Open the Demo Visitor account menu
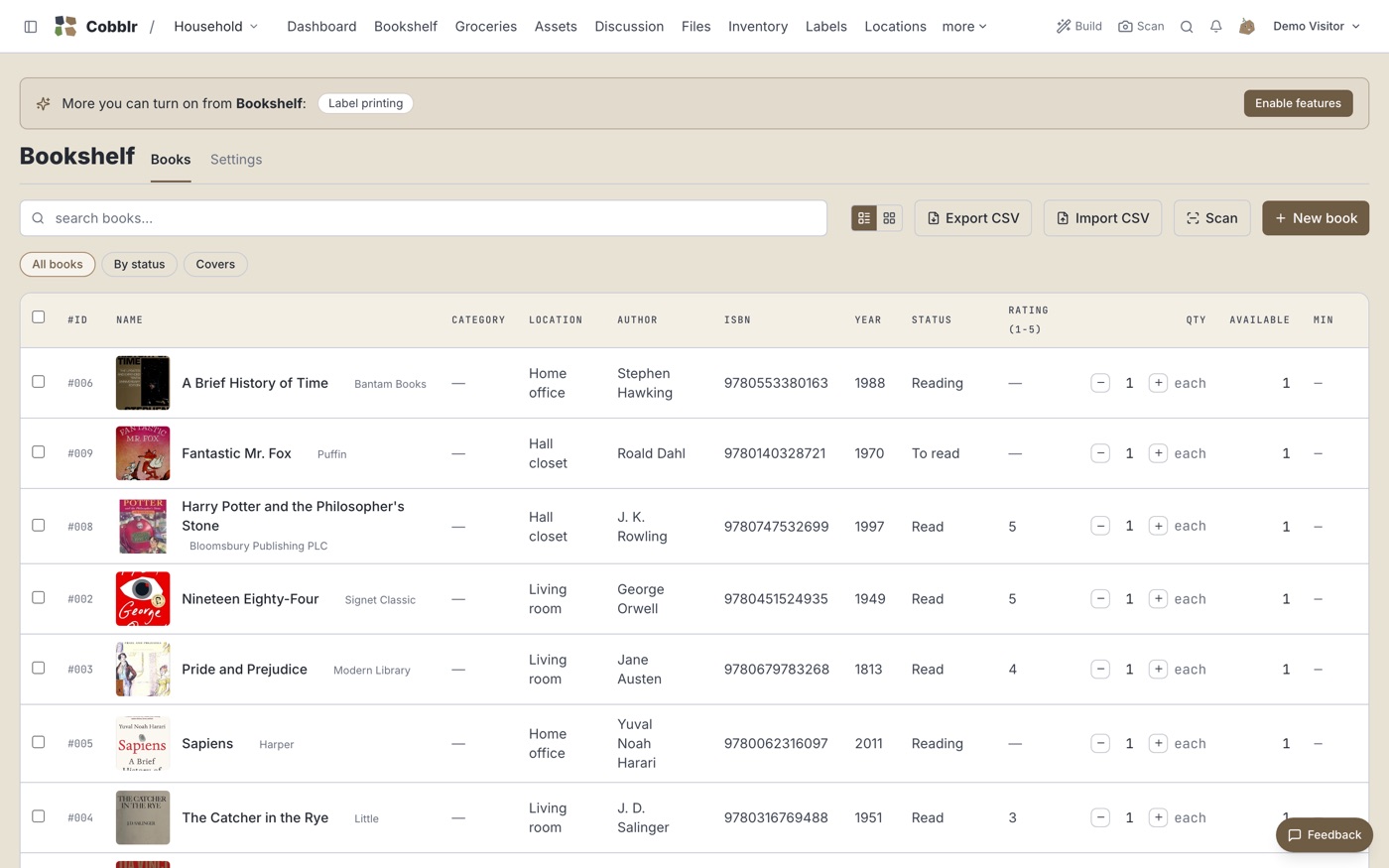Image resolution: width=1389 pixels, height=868 pixels. click(x=1317, y=27)
